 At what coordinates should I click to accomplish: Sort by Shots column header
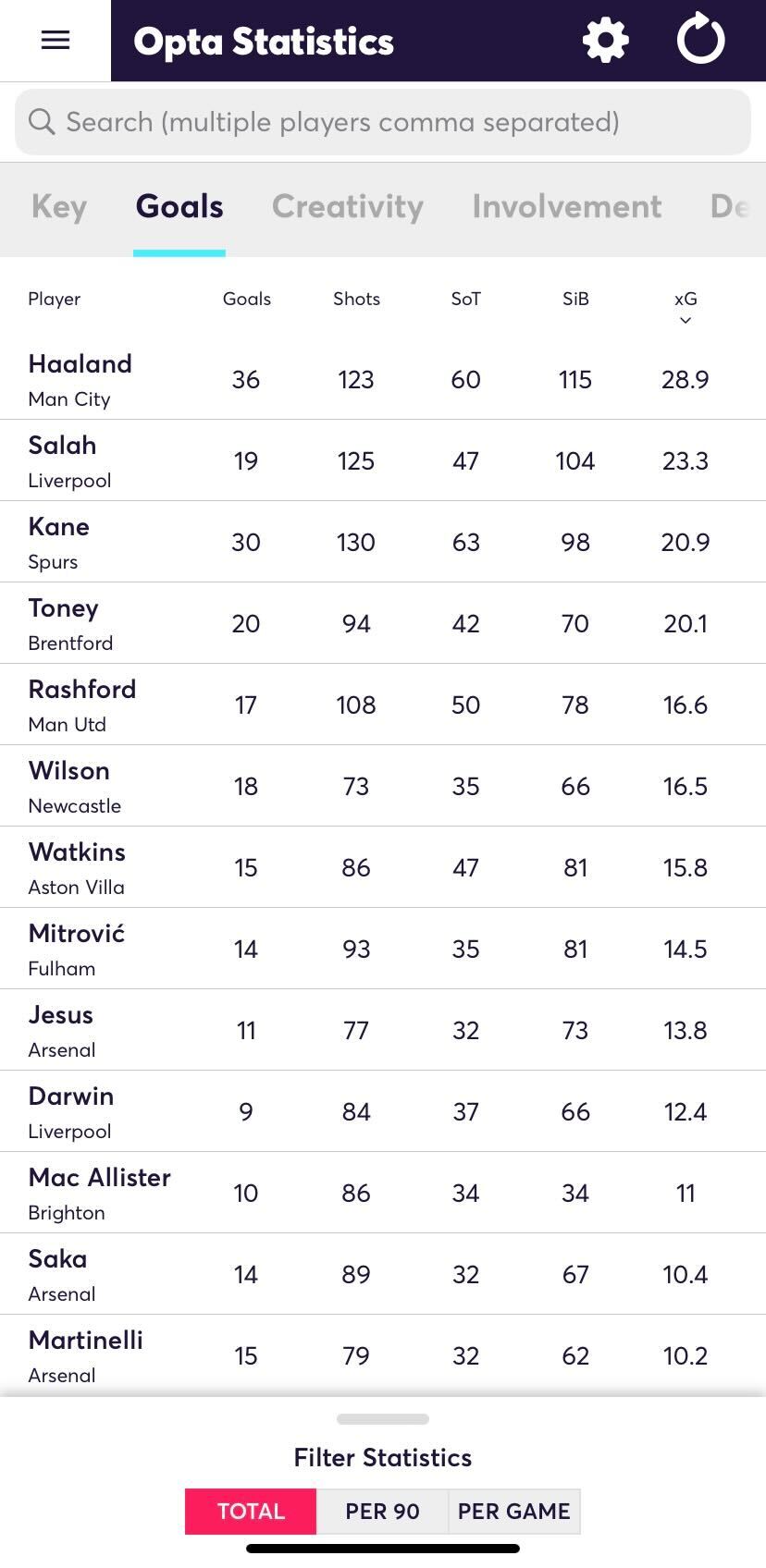357,299
